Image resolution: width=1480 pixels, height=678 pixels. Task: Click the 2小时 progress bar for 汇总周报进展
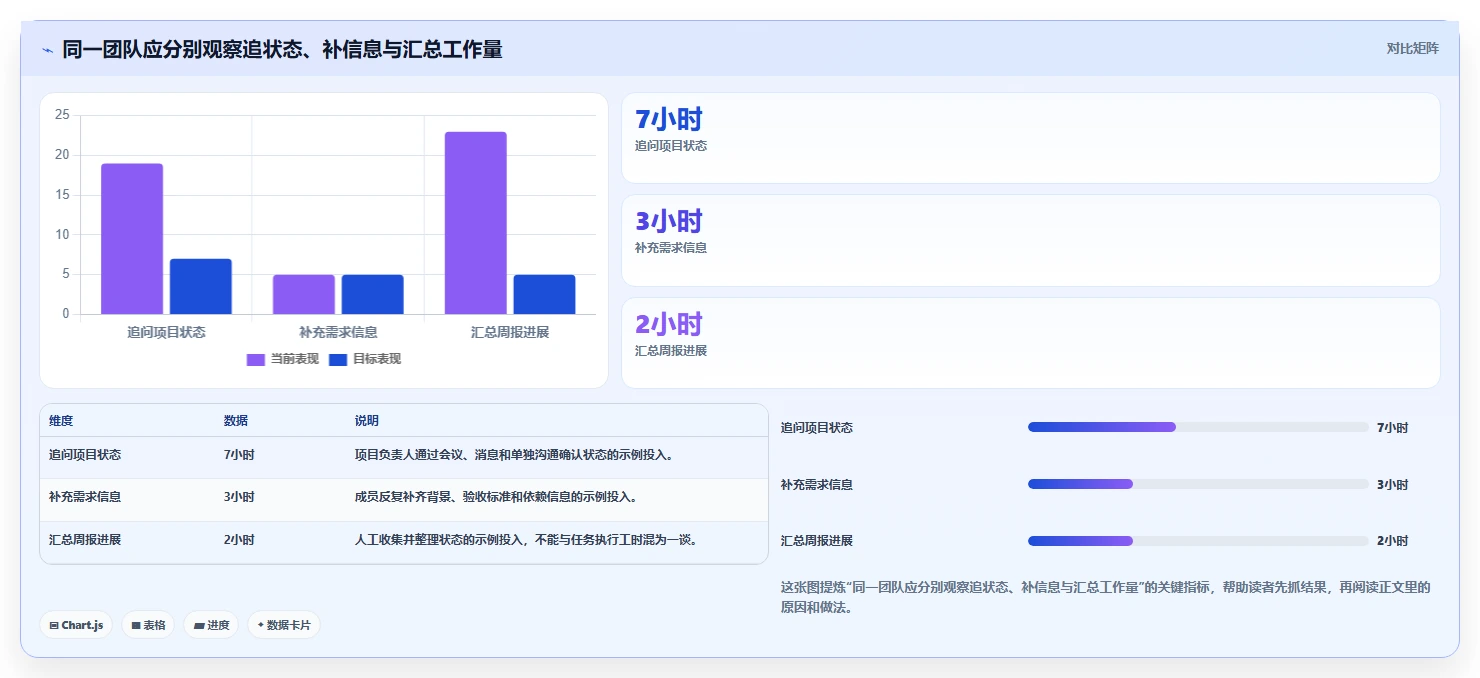click(x=1198, y=541)
